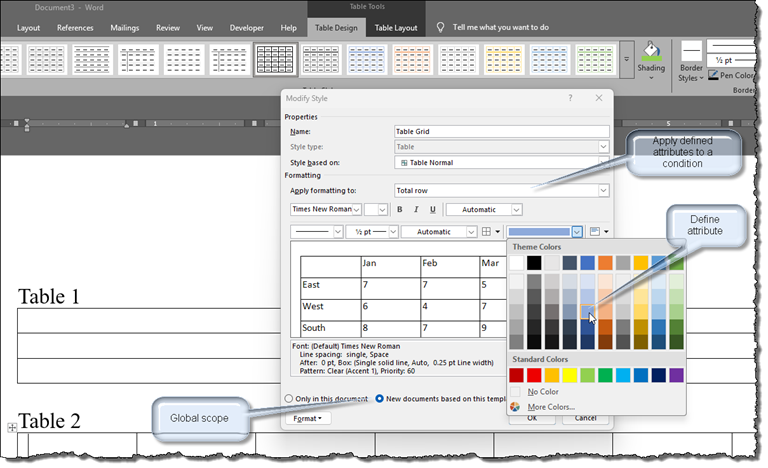Switch to the Table Layout tab
This screenshot has width=768, height=468.
[x=396, y=28]
